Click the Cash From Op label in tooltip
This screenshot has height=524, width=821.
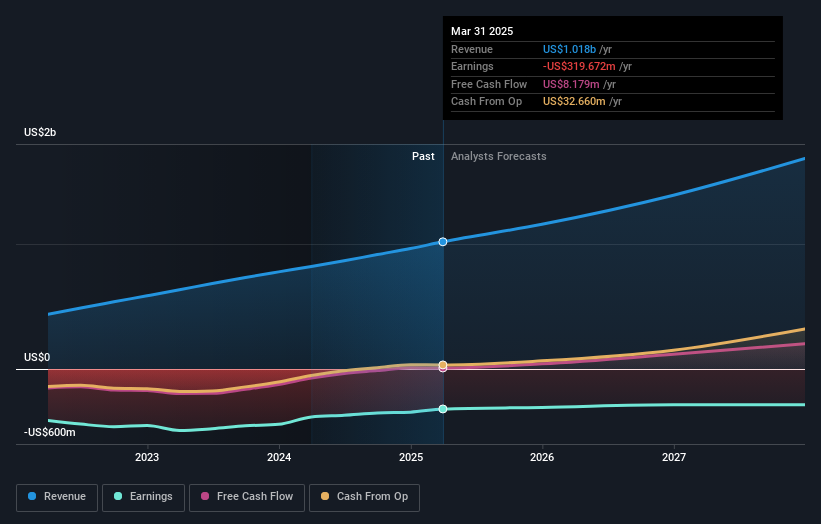(486, 102)
